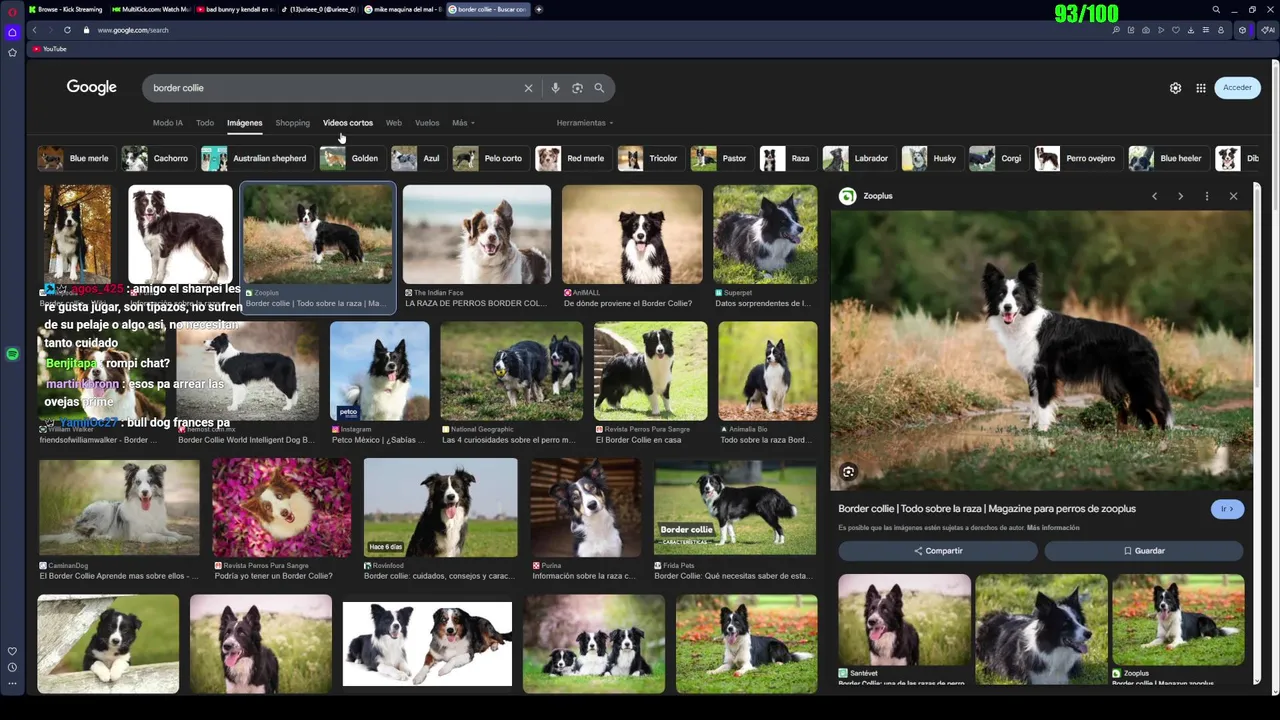
Task: Click the Compartir button
Action: coord(938,551)
